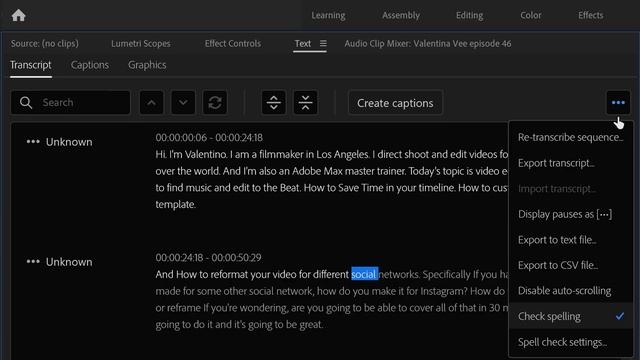Go to the Home screen icon

click(x=18, y=16)
